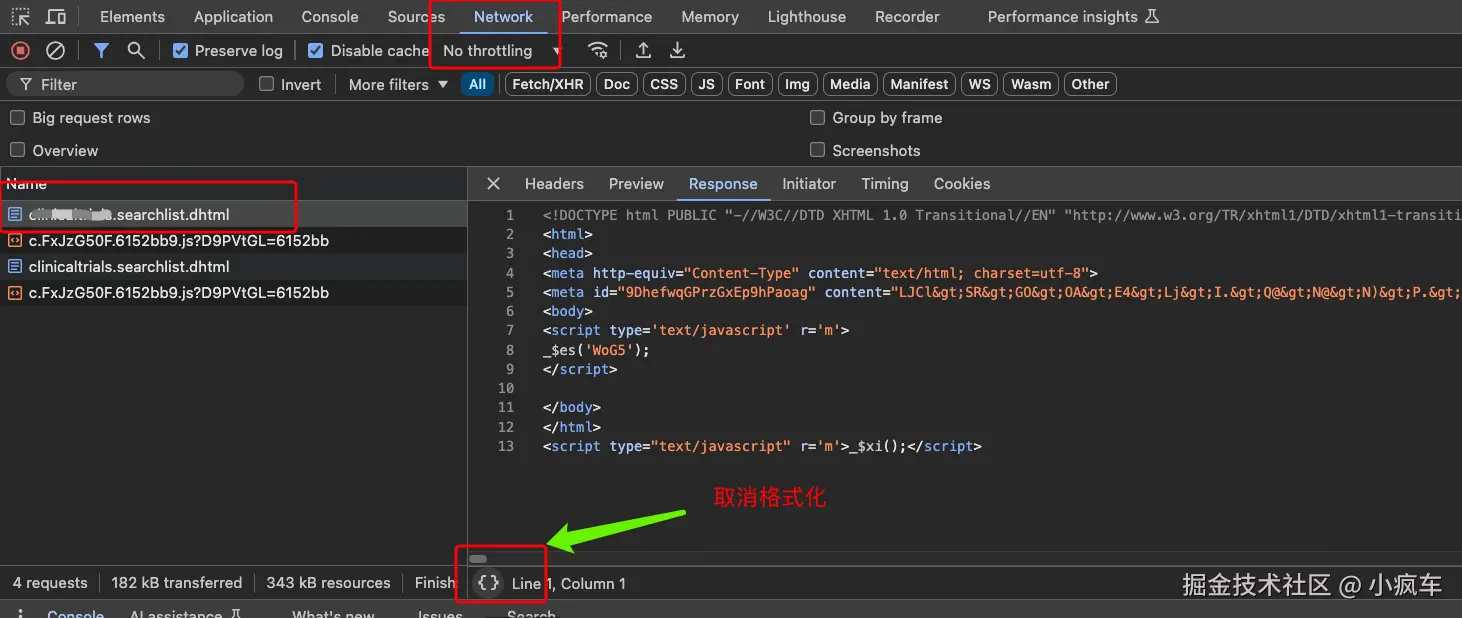Import HAR file with upload icon

pos(643,50)
